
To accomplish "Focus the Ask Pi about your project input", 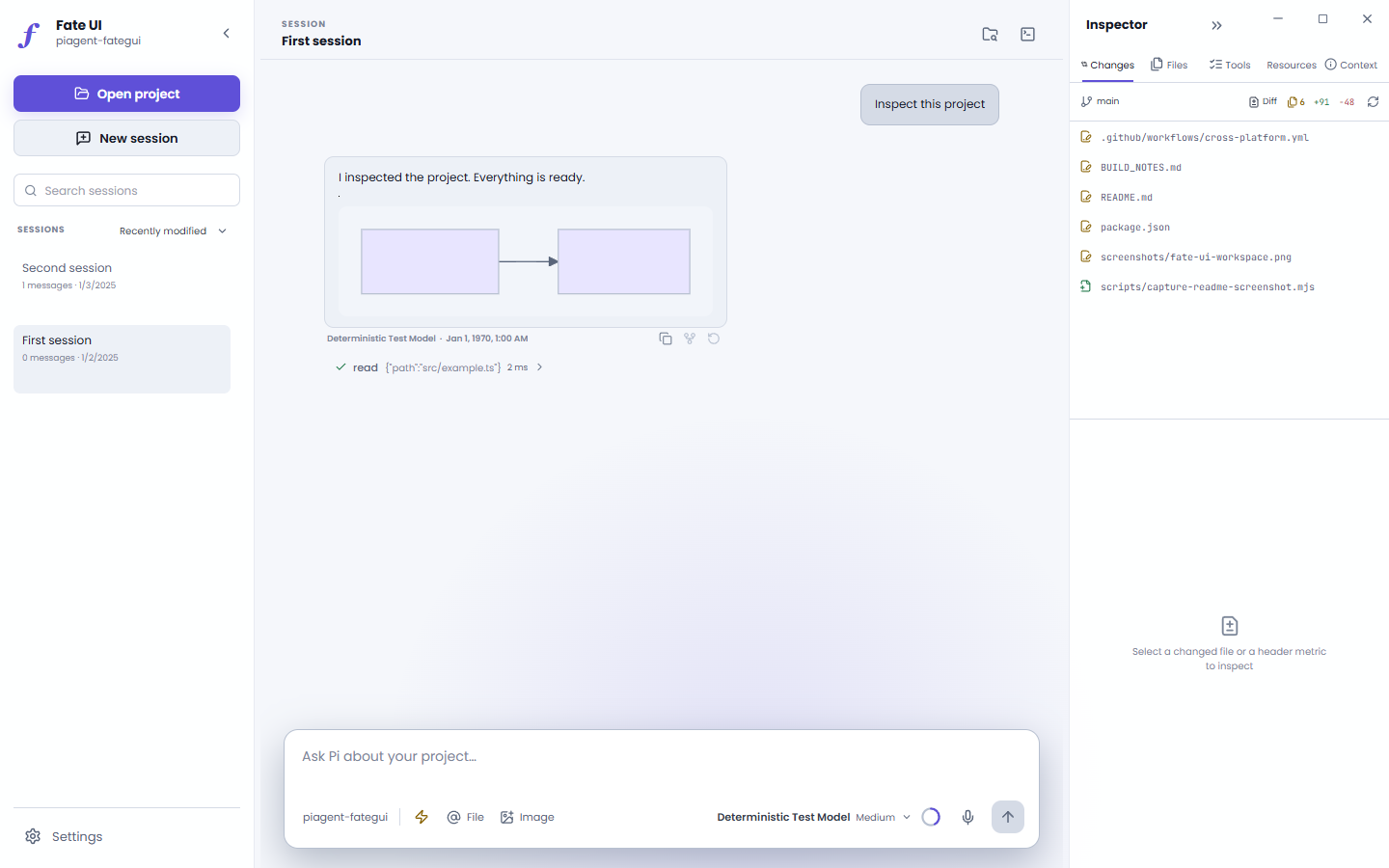I will [661, 756].
